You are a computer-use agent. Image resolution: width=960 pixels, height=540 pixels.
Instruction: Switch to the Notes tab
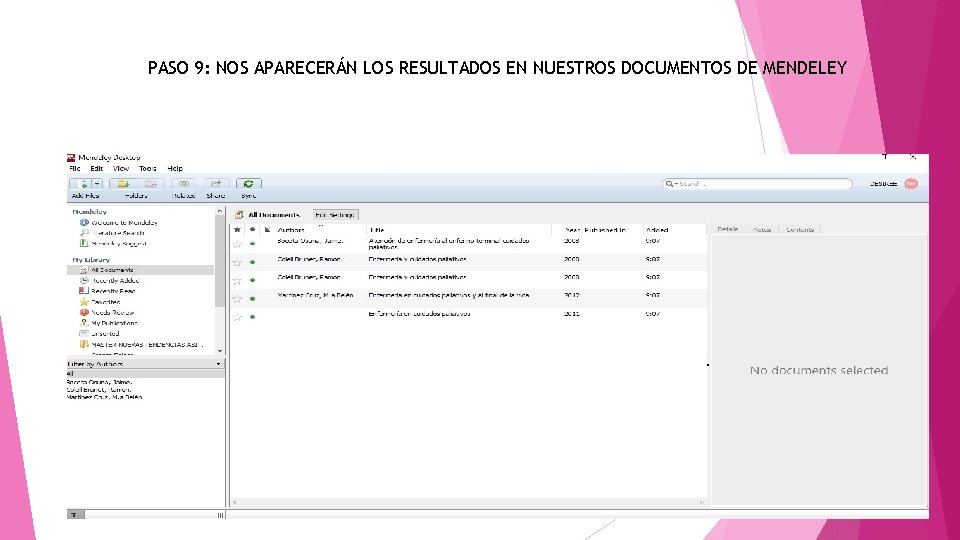click(762, 229)
